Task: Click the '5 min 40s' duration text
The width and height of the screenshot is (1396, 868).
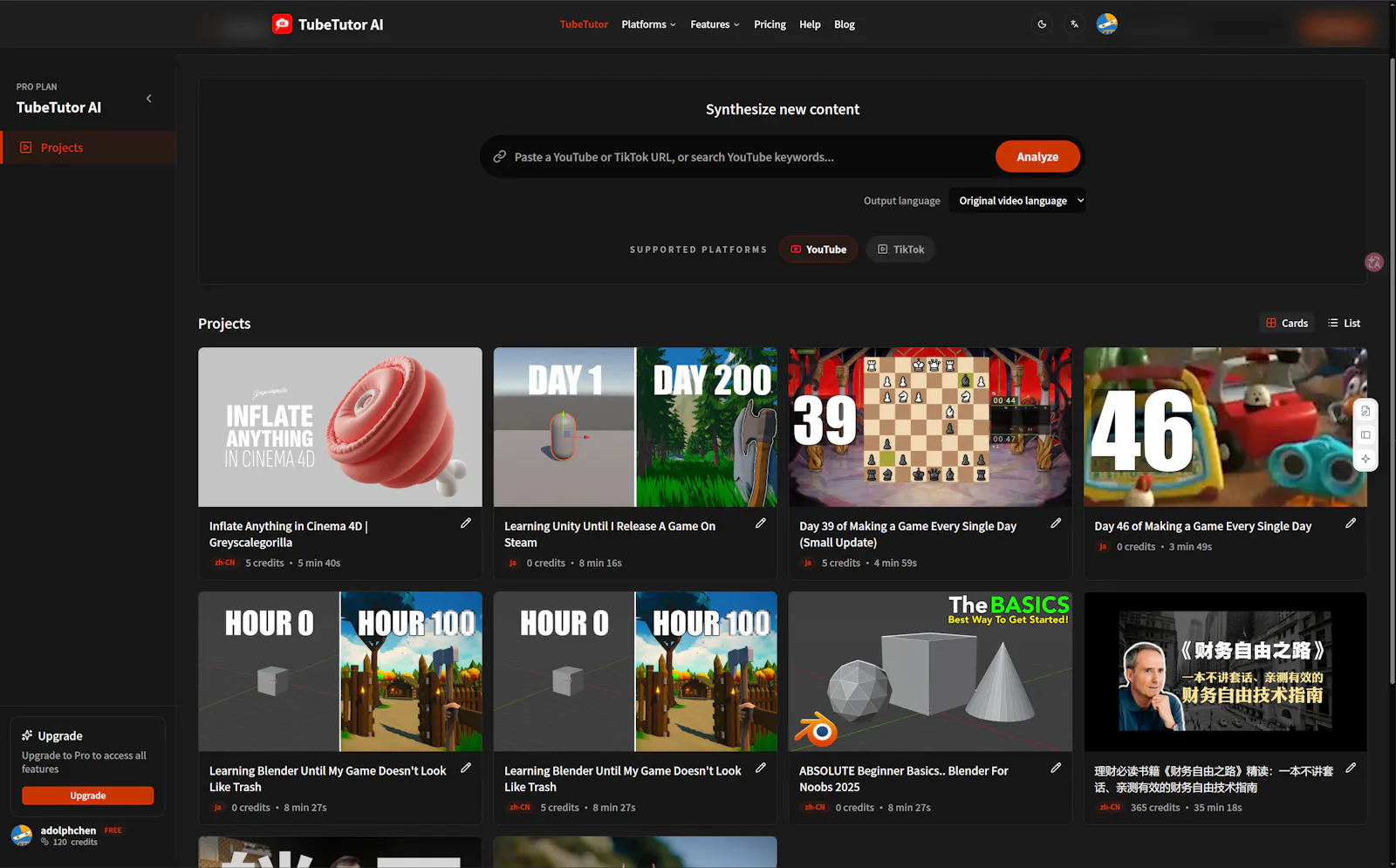Action: (x=319, y=564)
